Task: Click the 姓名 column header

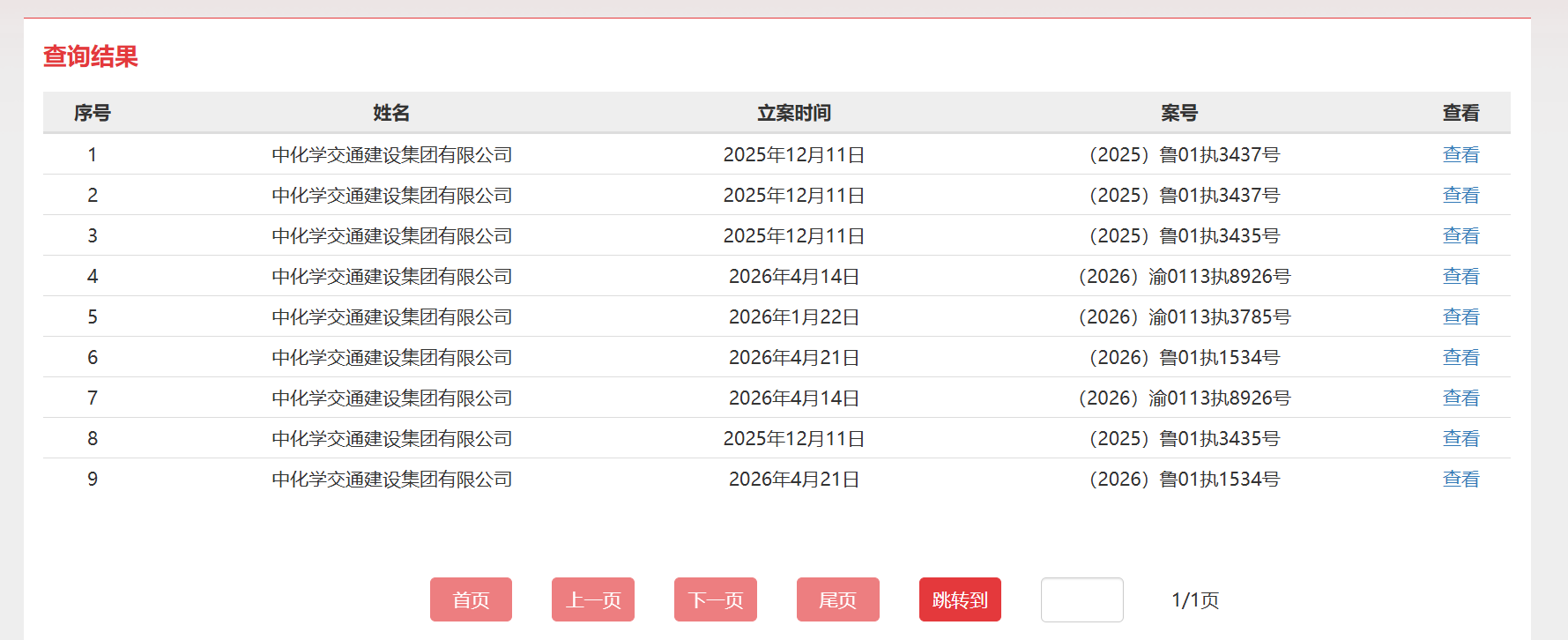Action: (391, 113)
